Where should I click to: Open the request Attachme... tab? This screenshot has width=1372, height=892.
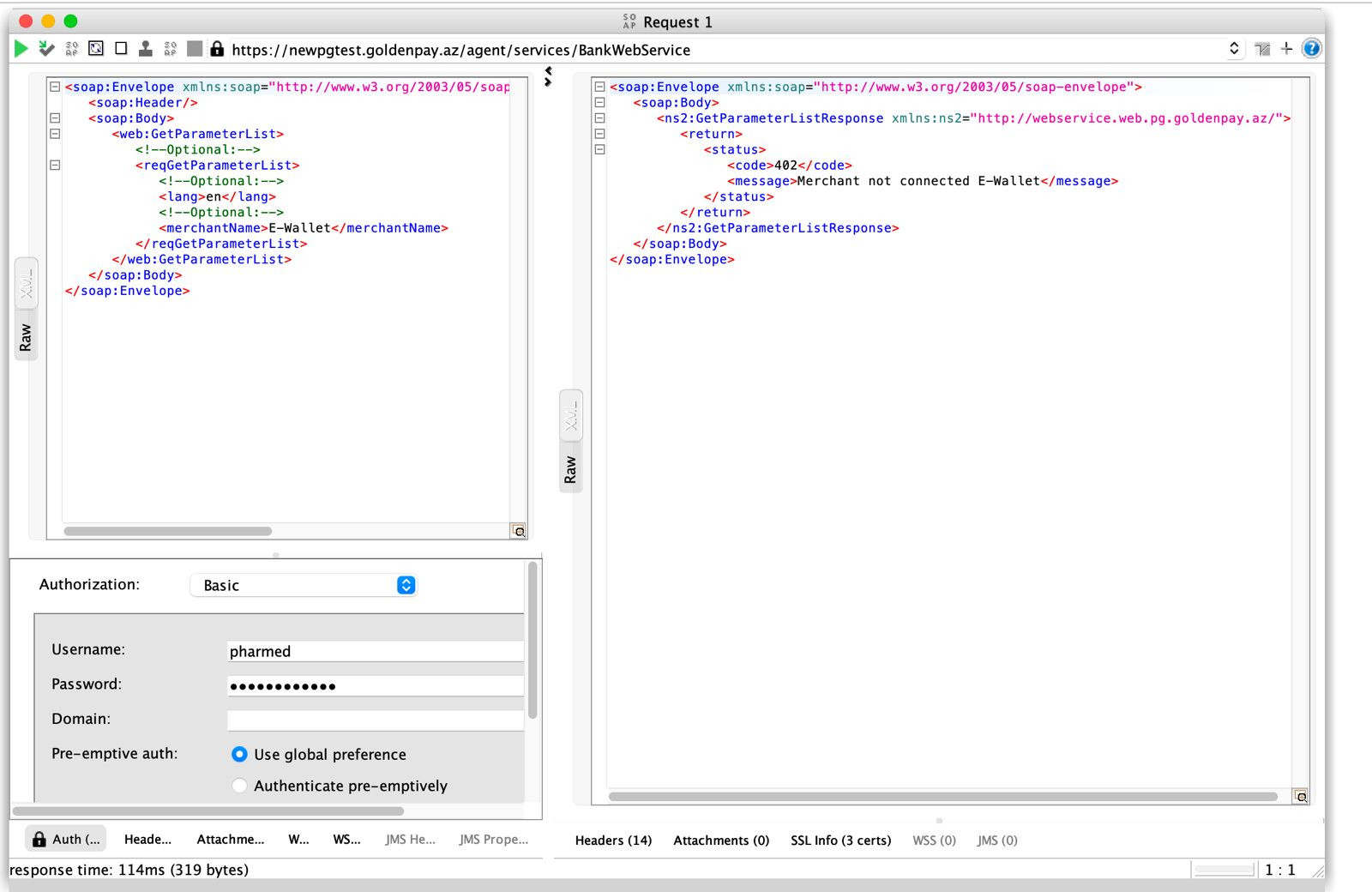[x=231, y=840]
